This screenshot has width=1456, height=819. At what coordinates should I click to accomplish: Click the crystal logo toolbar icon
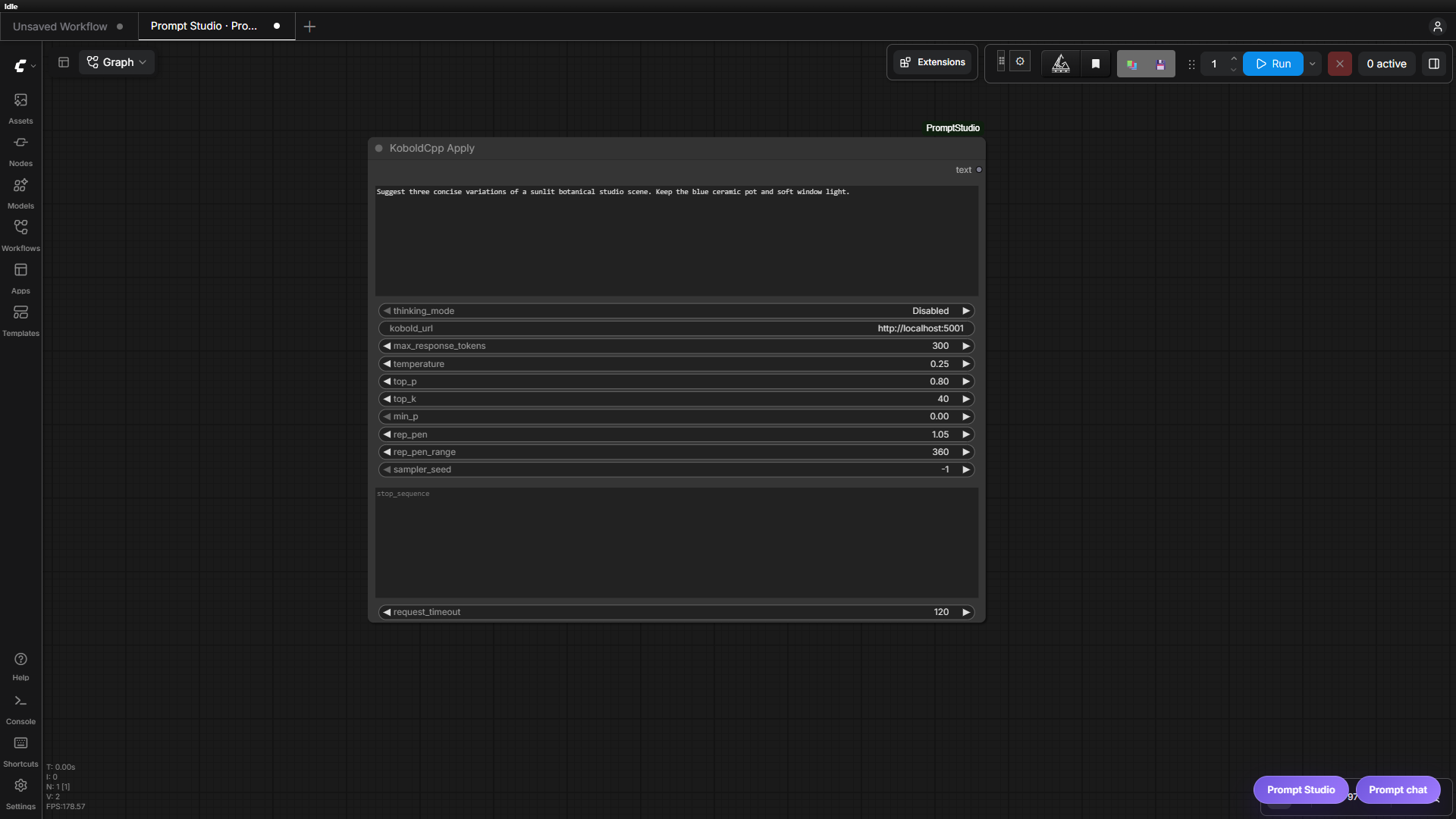pyautogui.click(x=1061, y=64)
